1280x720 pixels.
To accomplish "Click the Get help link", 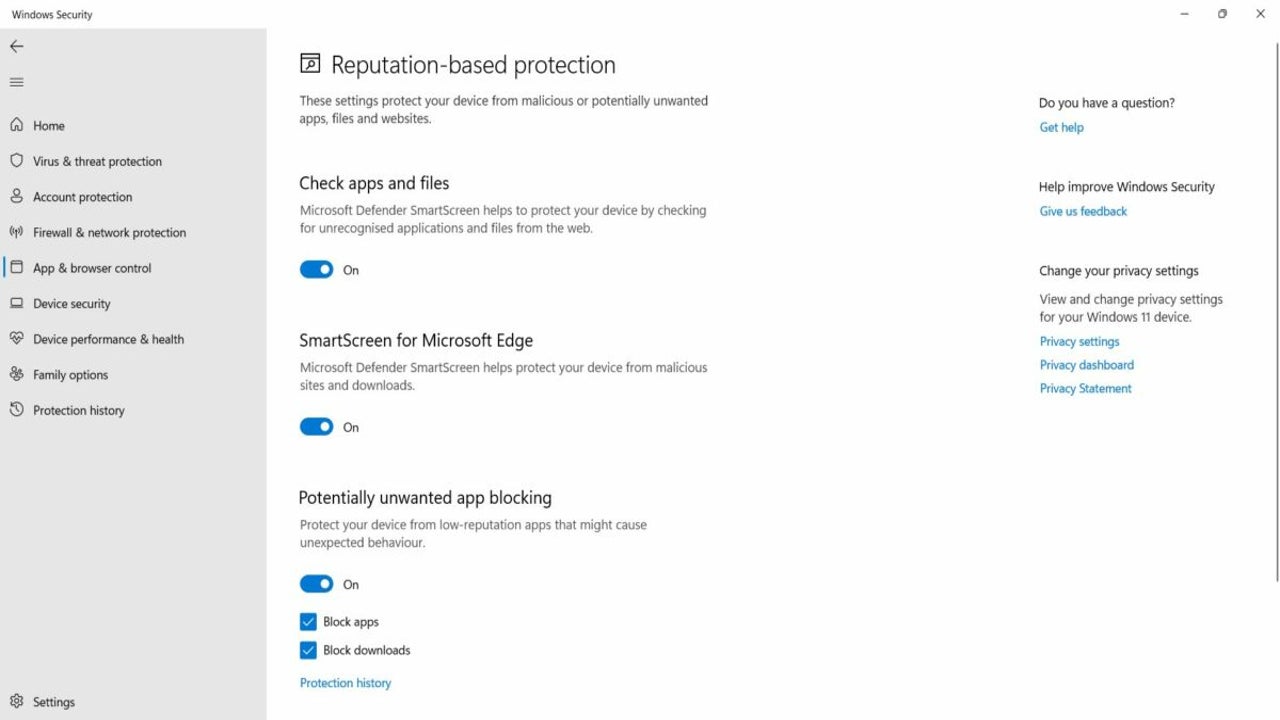I will point(1061,127).
